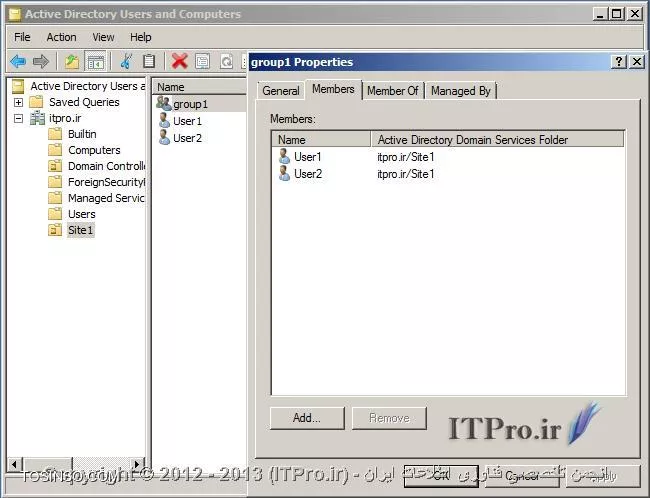Toggle the show/hide console tree icon
Screen dimensions: 650x498
click(x=95, y=61)
